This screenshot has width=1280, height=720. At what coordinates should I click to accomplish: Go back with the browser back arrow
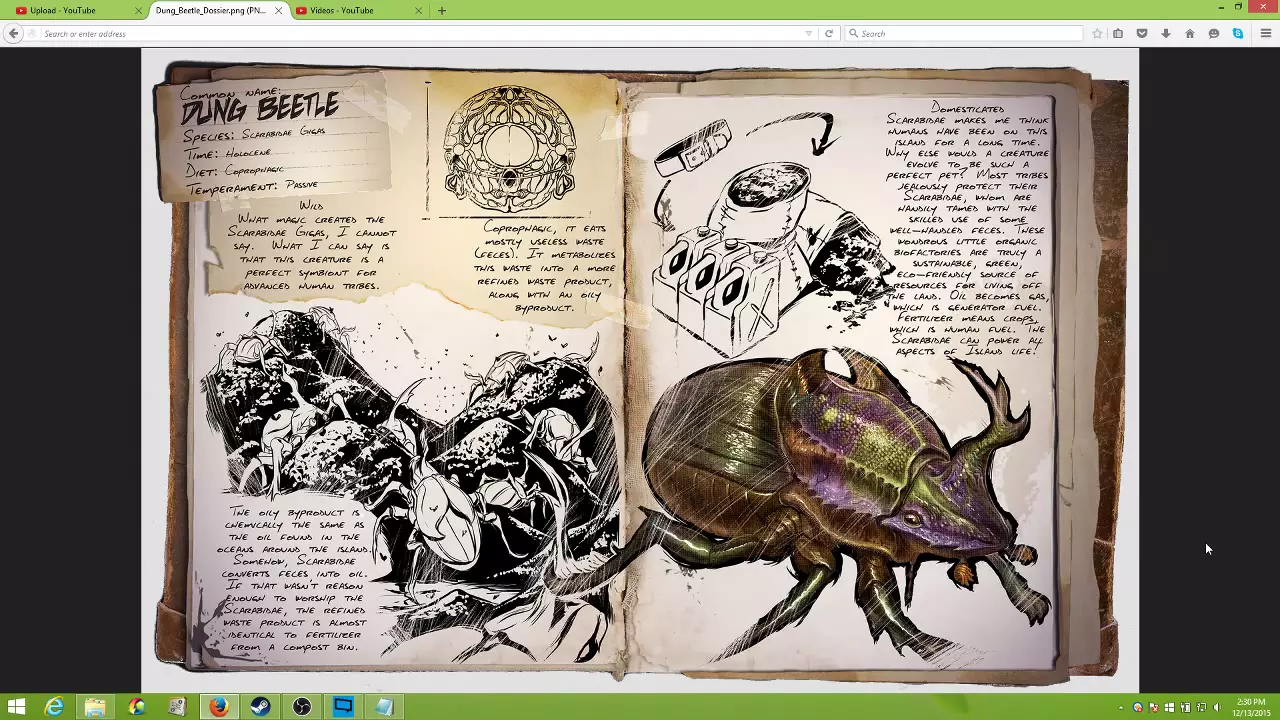pyautogui.click(x=13, y=33)
